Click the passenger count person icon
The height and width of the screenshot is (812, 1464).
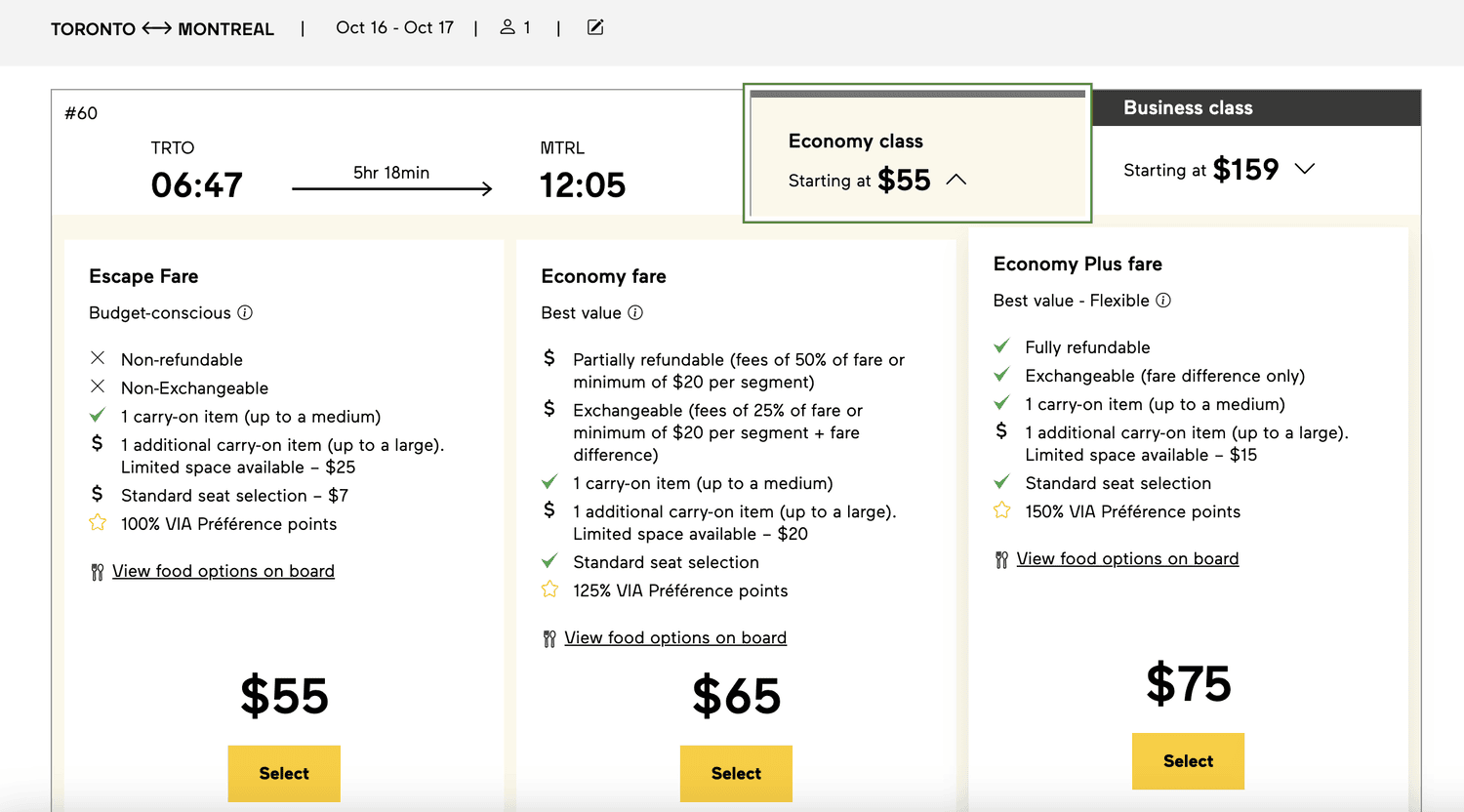pos(508,27)
